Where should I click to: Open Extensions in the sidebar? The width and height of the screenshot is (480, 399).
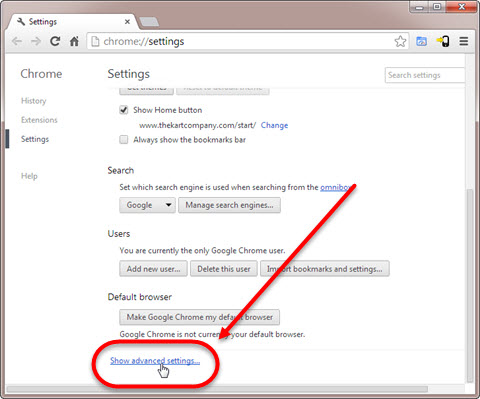(39, 120)
